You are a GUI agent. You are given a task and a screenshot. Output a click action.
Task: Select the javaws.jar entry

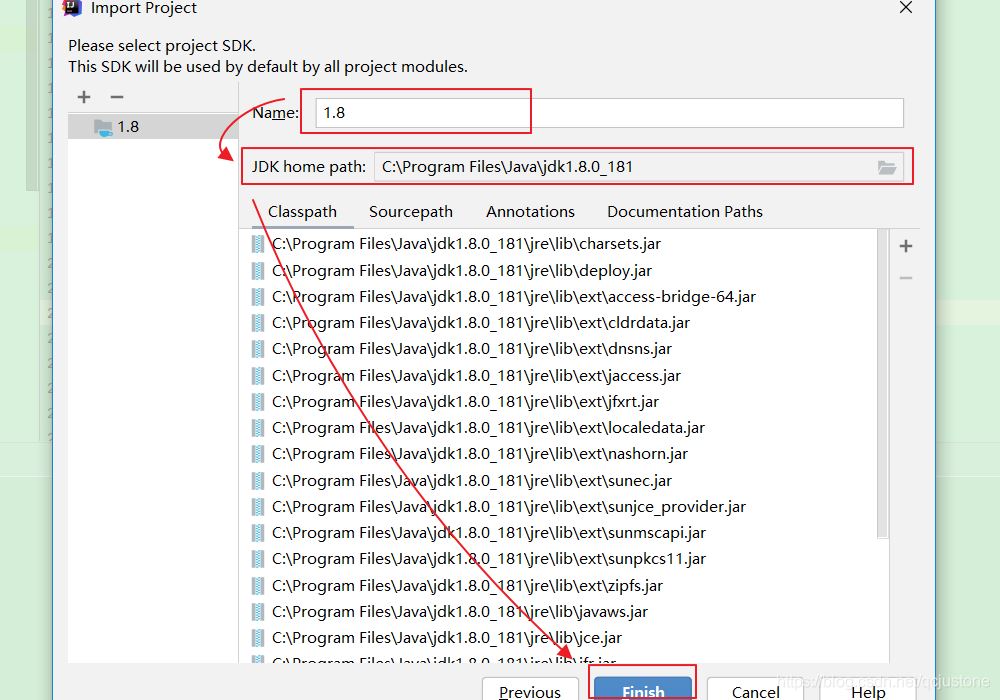click(459, 612)
